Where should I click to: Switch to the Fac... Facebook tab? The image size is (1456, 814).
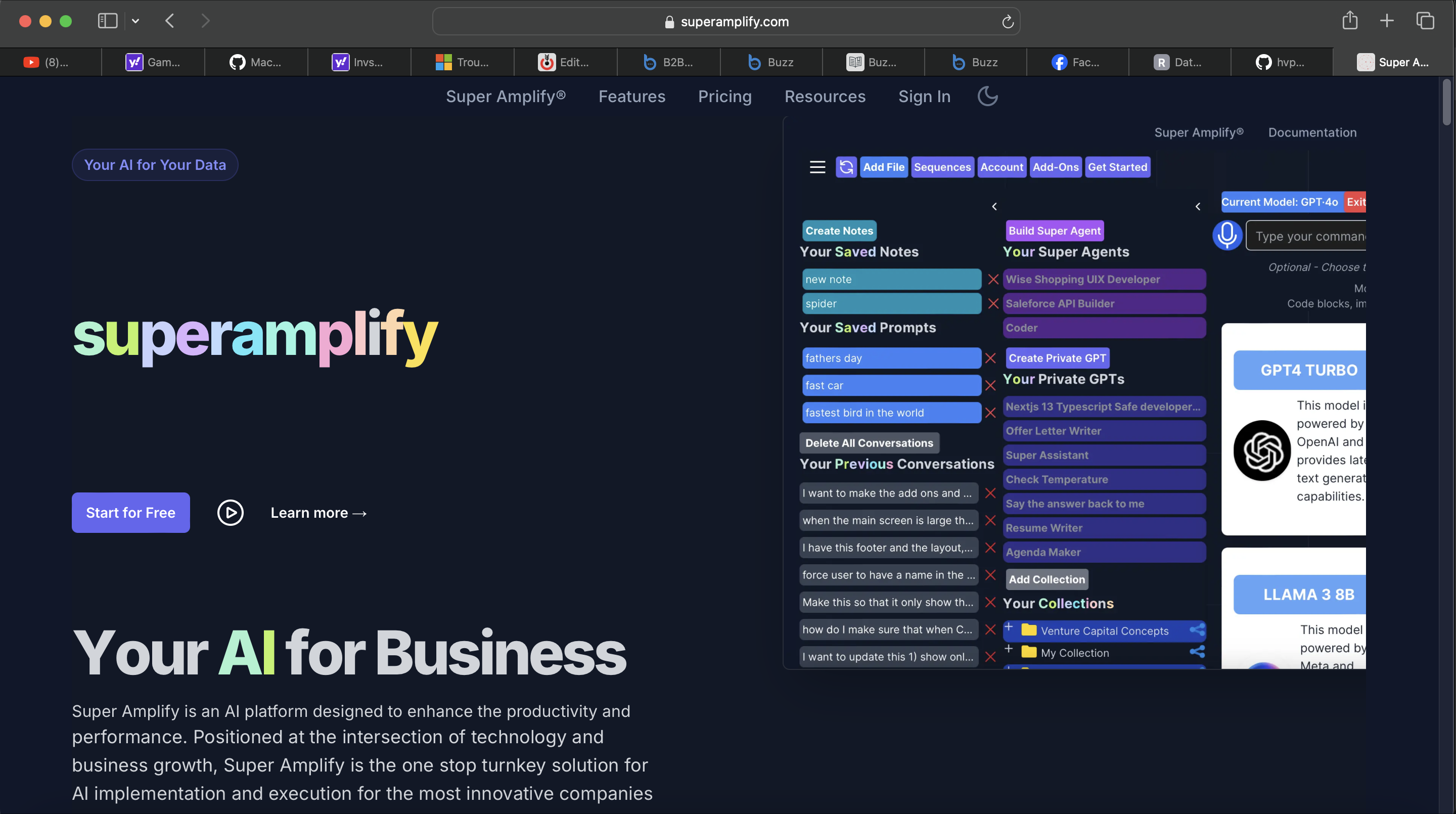click(1077, 62)
